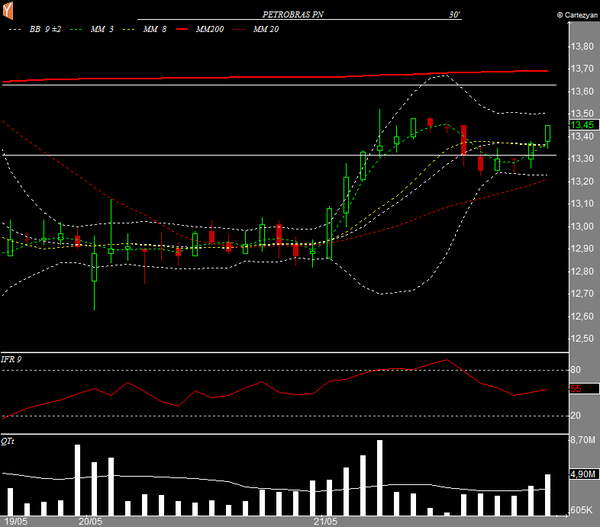Click the last green candlestick on the chart
Image resolution: width=600 pixels, height=527 pixels.
tap(548, 133)
